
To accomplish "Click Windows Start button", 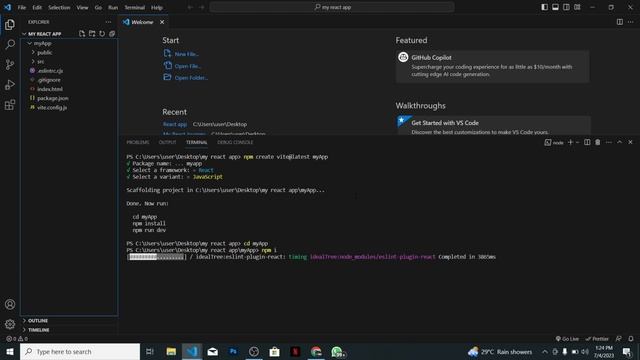I will point(10,351).
